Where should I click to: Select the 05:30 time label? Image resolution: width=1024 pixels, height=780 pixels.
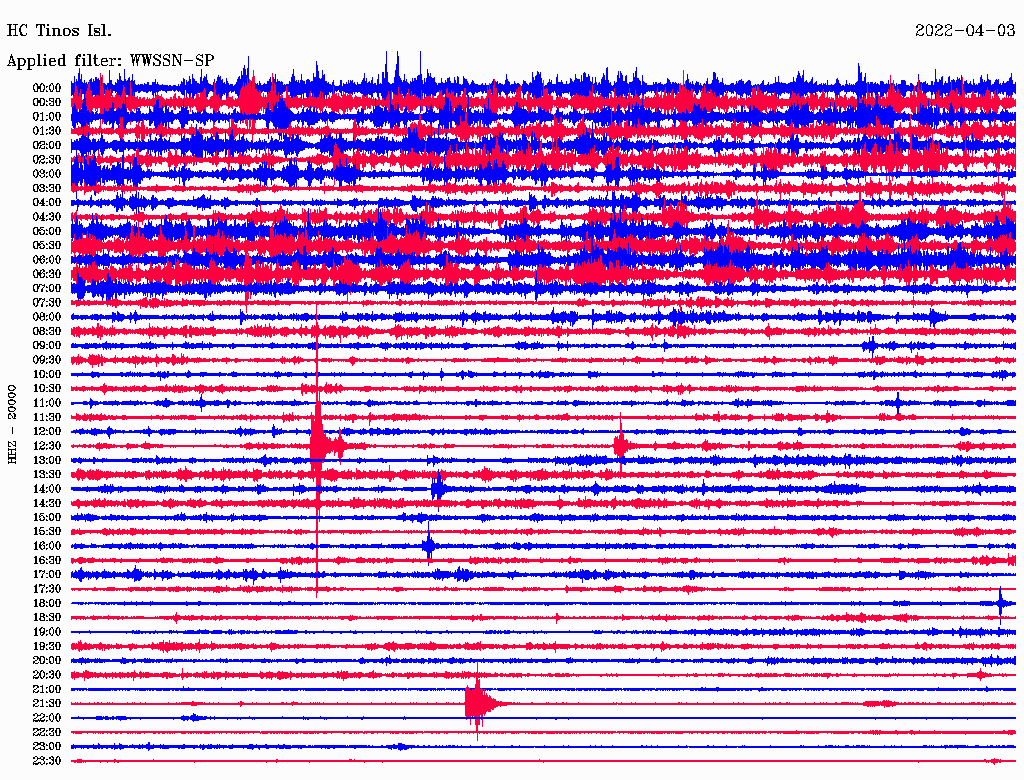pyautogui.click(x=47, y=246)
